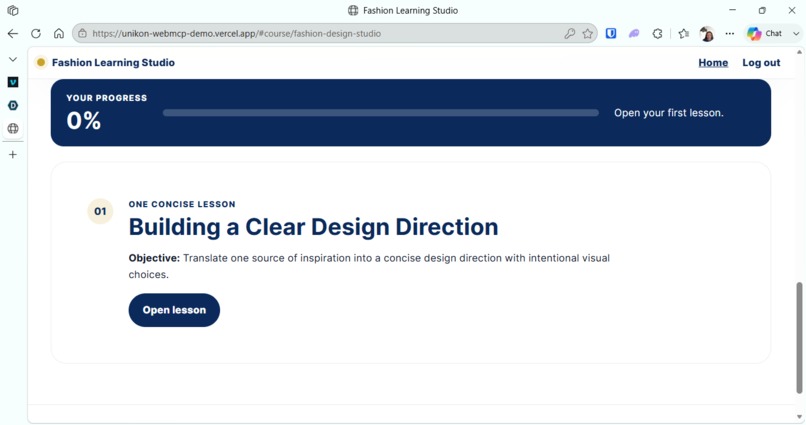
Task: Reload the current page
Action: pos(36,33)
